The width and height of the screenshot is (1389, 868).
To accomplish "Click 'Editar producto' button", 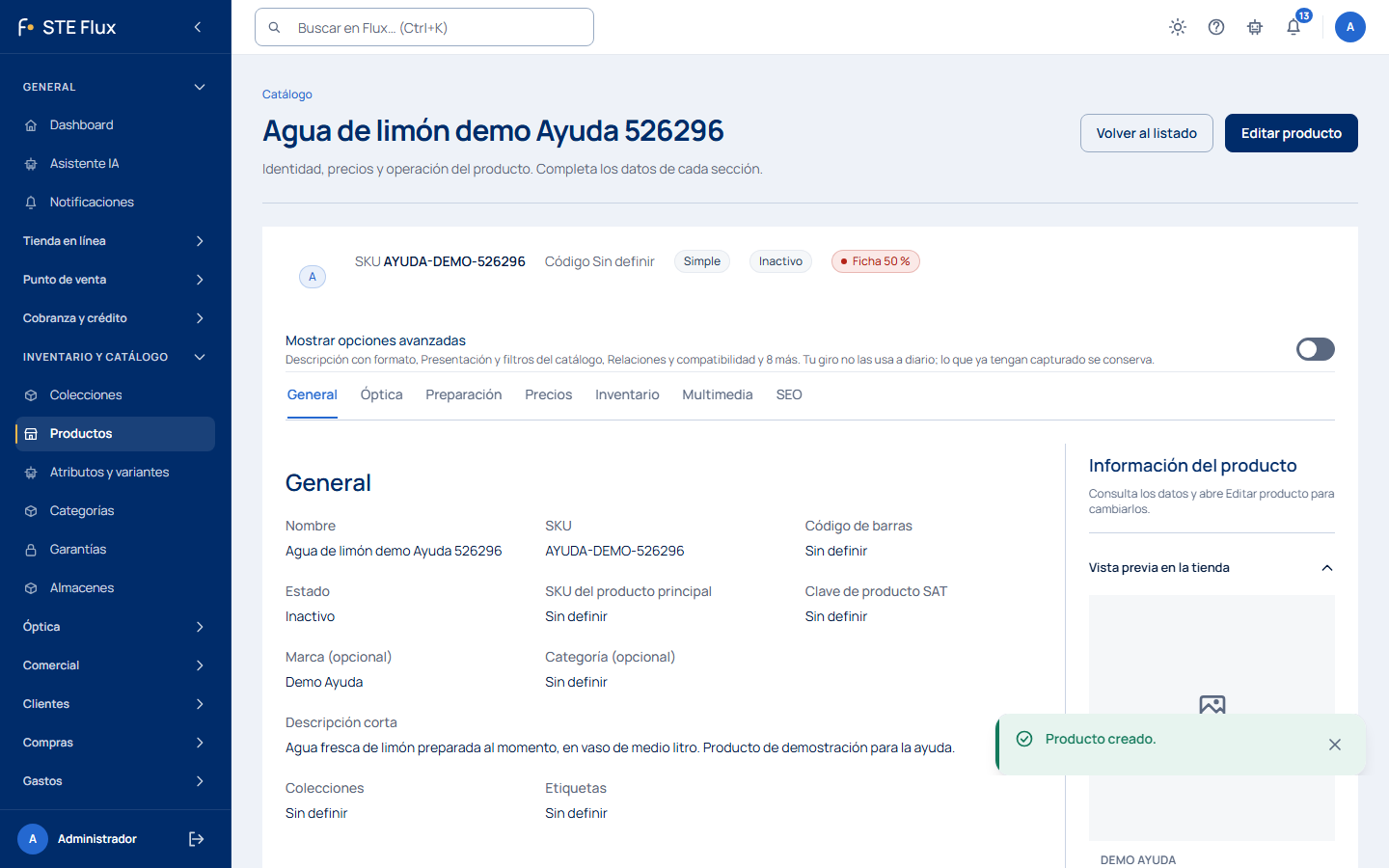I will [x=1292, y=133].
